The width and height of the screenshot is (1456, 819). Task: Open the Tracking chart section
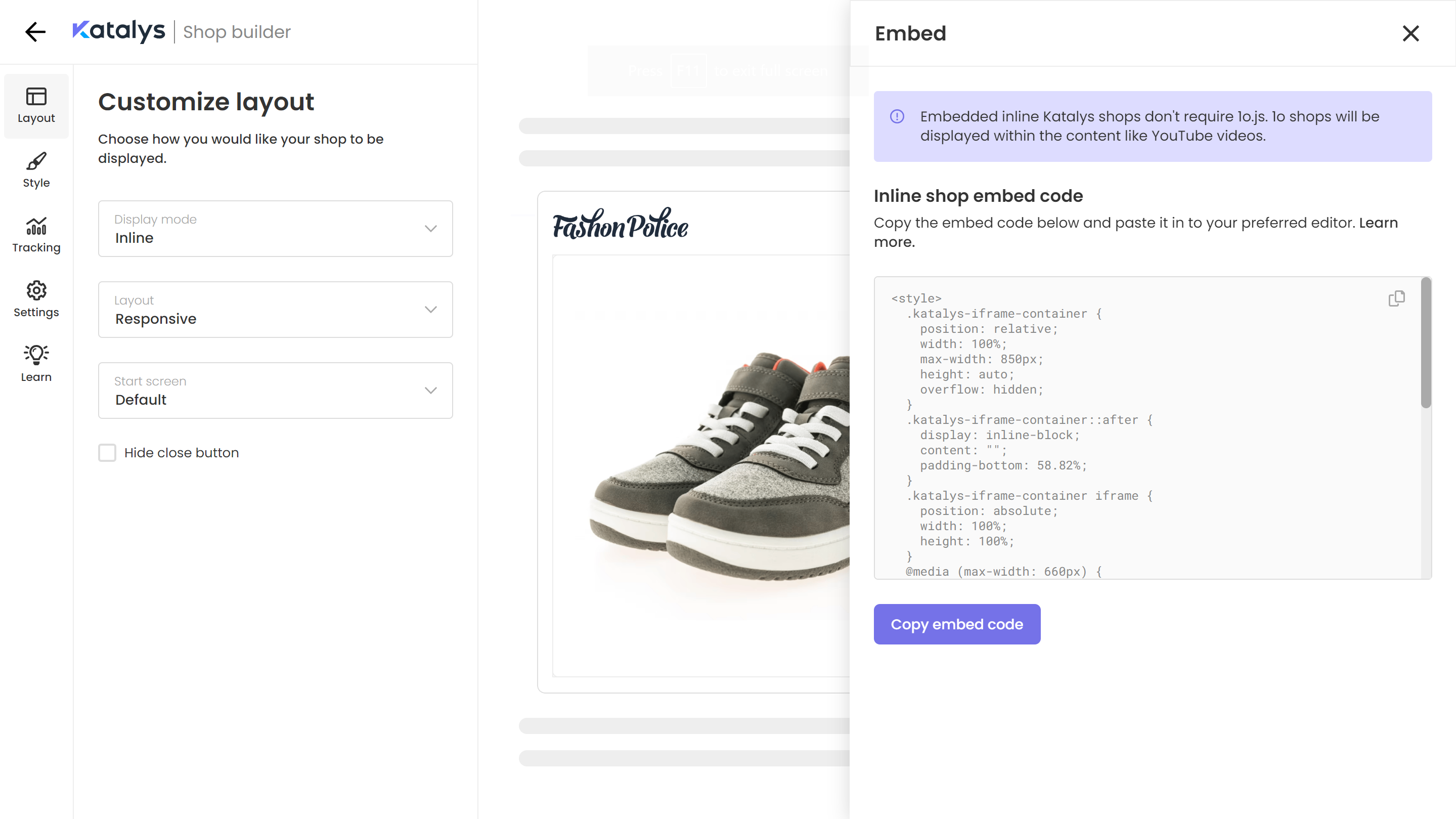36,235
